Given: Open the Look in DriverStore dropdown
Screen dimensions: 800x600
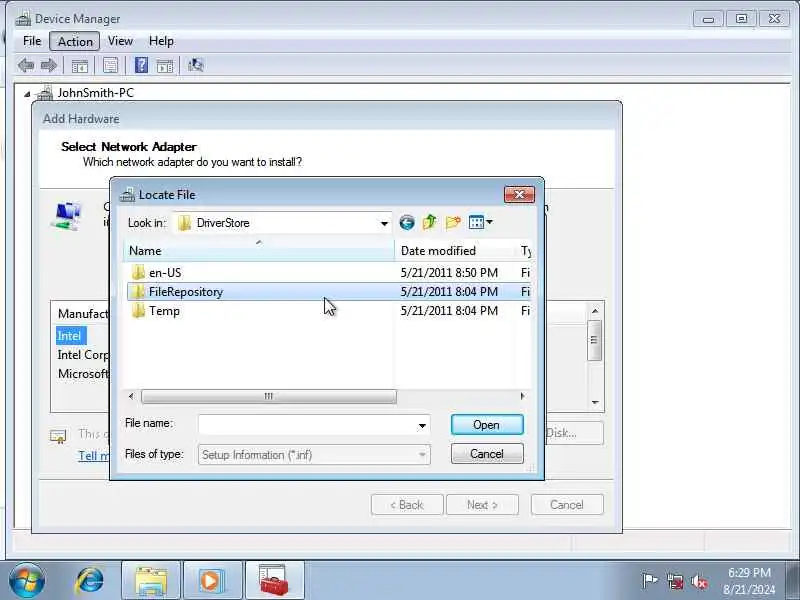Looking at the screenshot, I should 384,223.
